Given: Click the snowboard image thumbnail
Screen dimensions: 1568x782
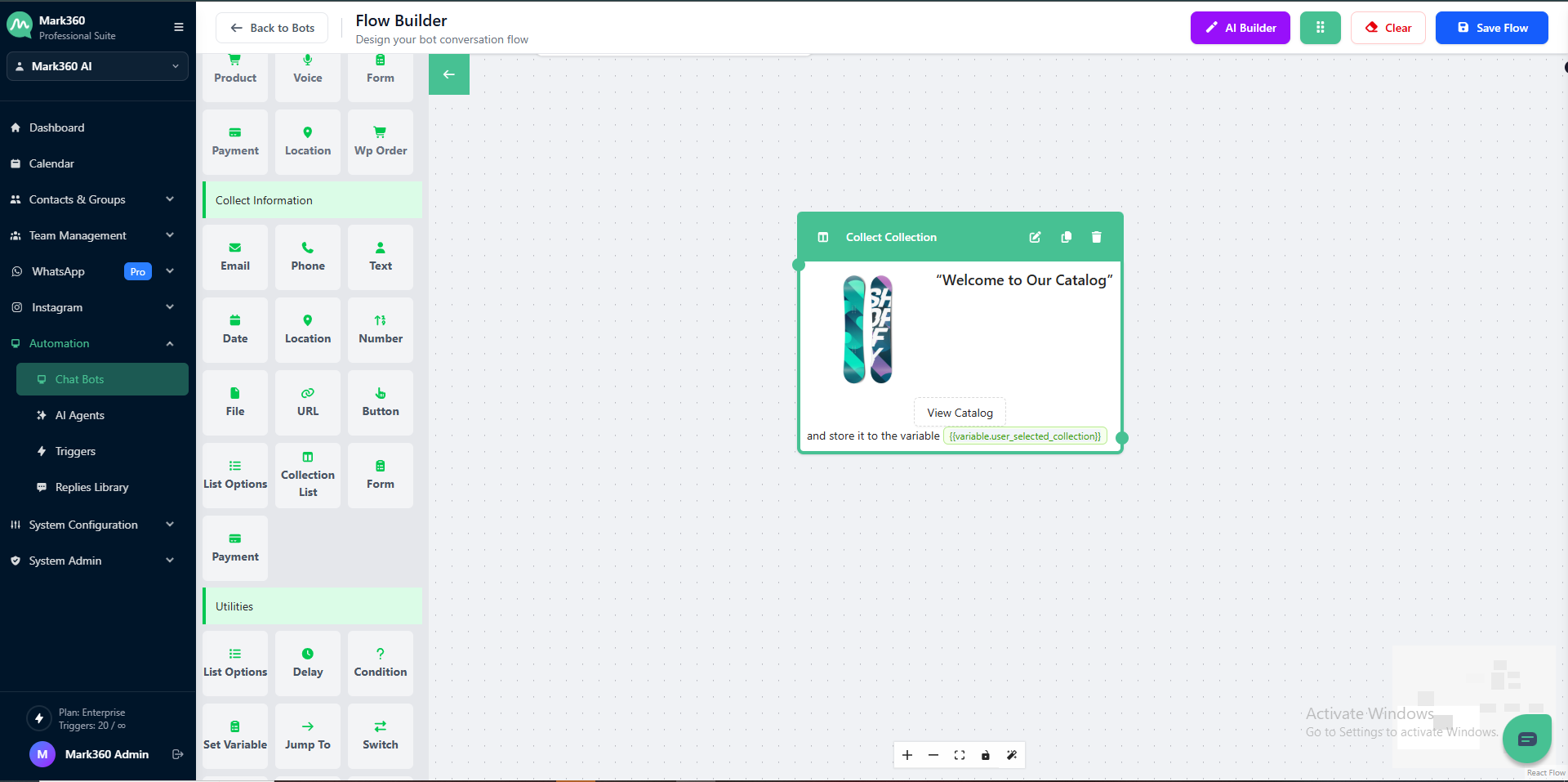Looking at the screenshot, I should click(x=867, y=329).
